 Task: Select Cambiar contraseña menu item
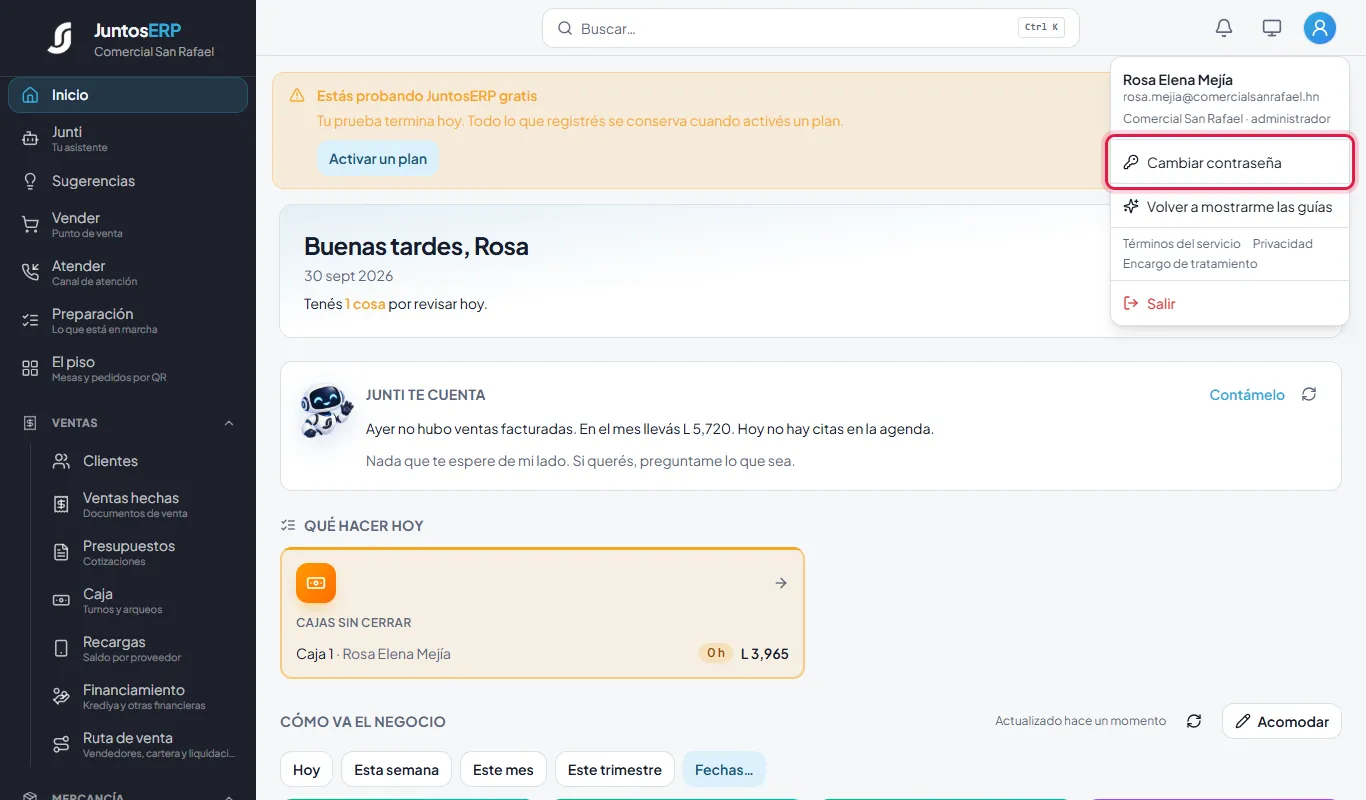[1230, 162]
